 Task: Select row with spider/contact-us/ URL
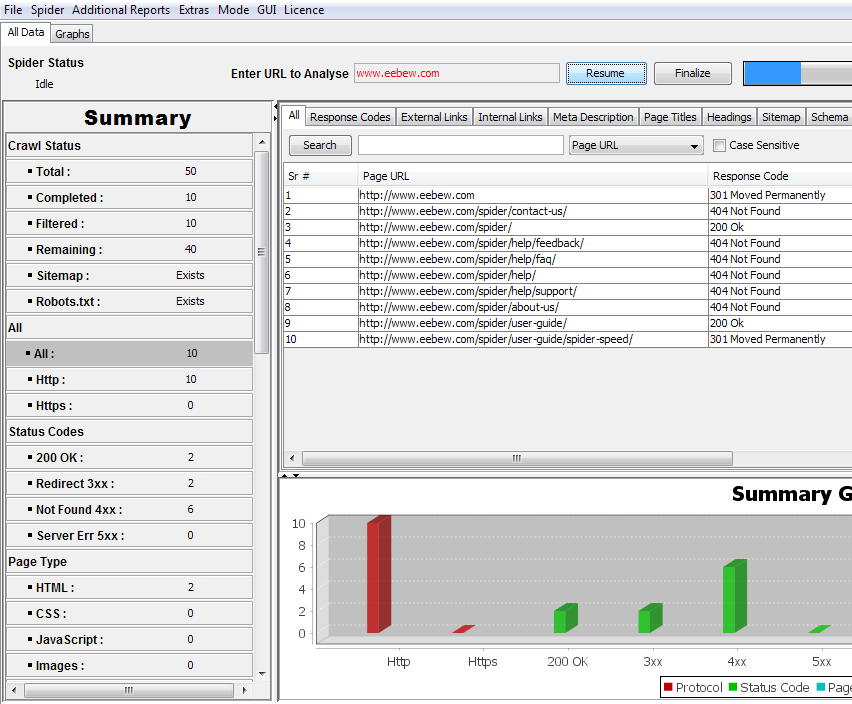[x=568, y=211]
